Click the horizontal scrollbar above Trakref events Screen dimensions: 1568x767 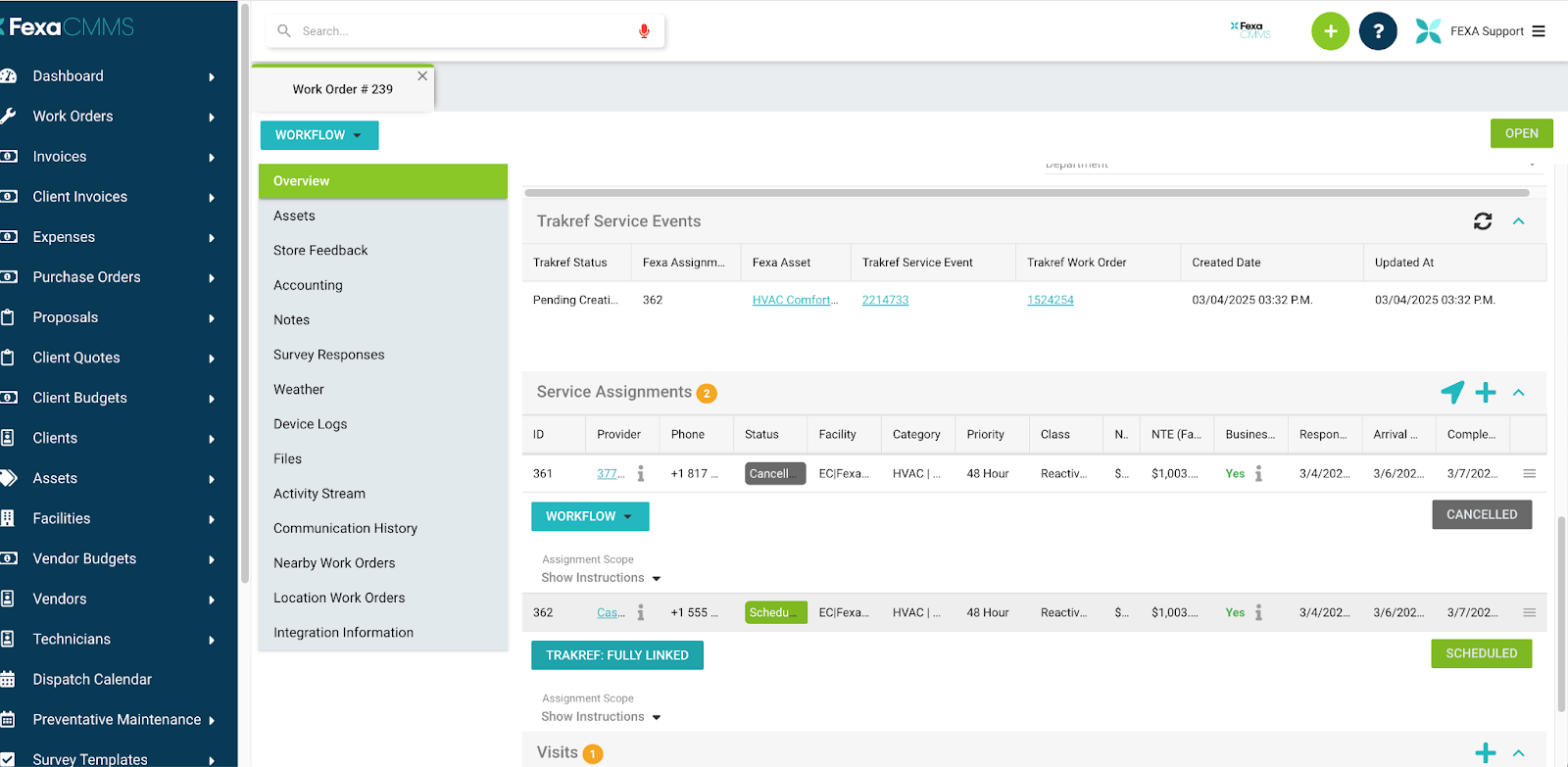(x=1026, y=193)
